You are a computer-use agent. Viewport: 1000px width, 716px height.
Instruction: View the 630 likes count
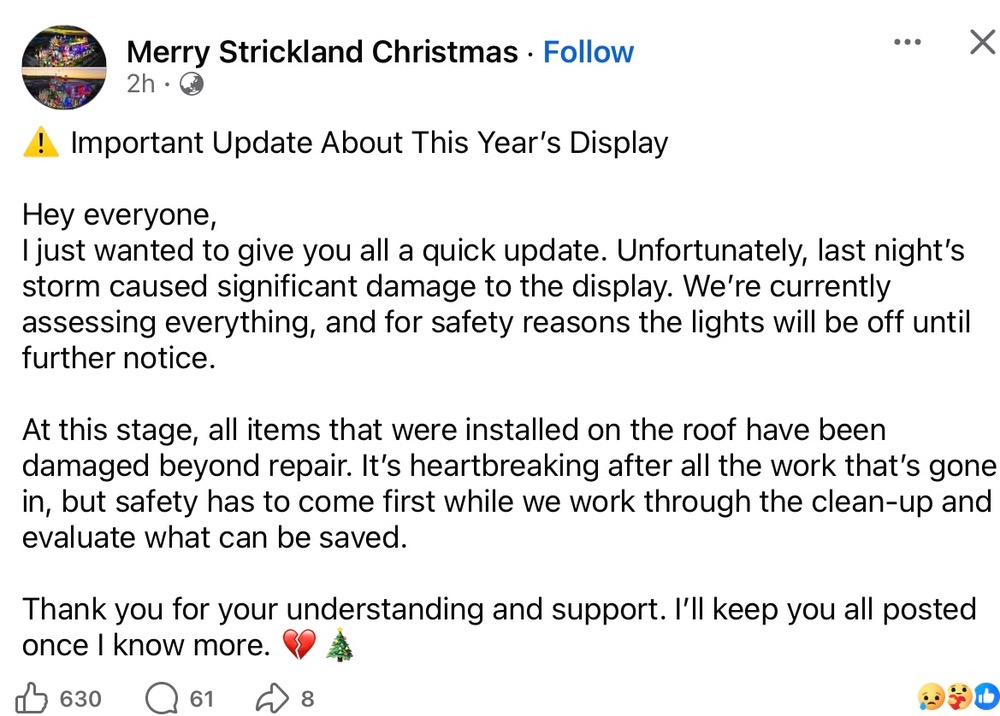click(x=80, y=698)
